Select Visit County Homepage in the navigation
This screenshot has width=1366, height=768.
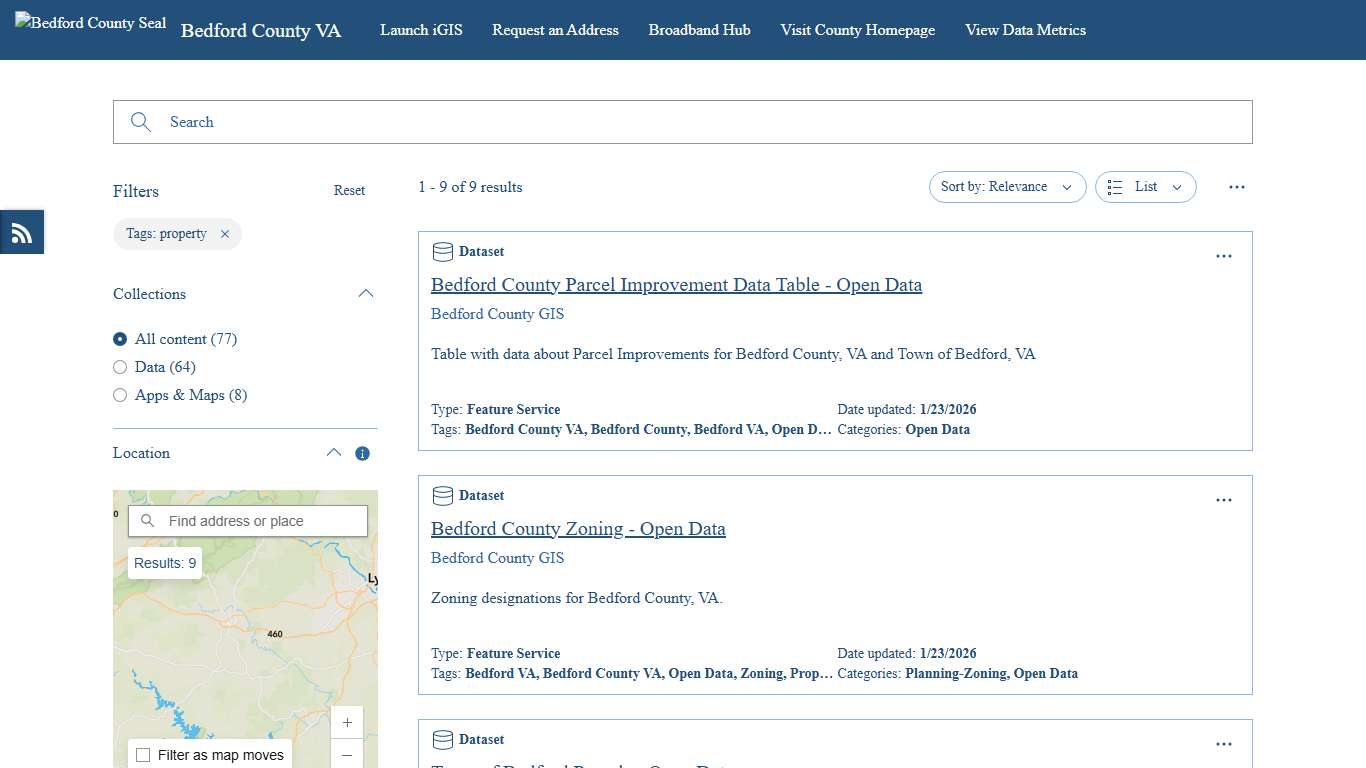pos(857,30)
